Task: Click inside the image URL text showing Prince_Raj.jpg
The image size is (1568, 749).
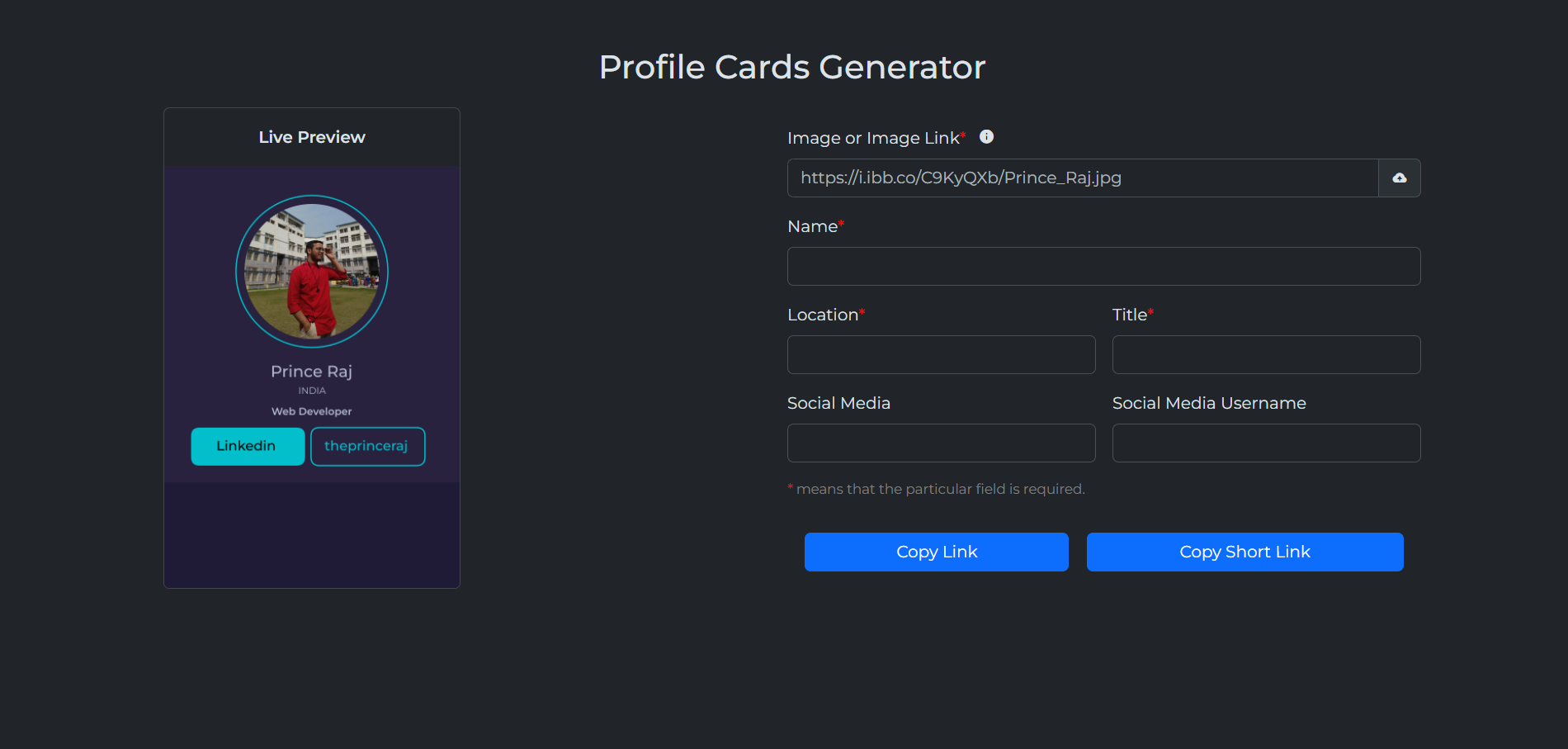Action: tap(960, 178)
